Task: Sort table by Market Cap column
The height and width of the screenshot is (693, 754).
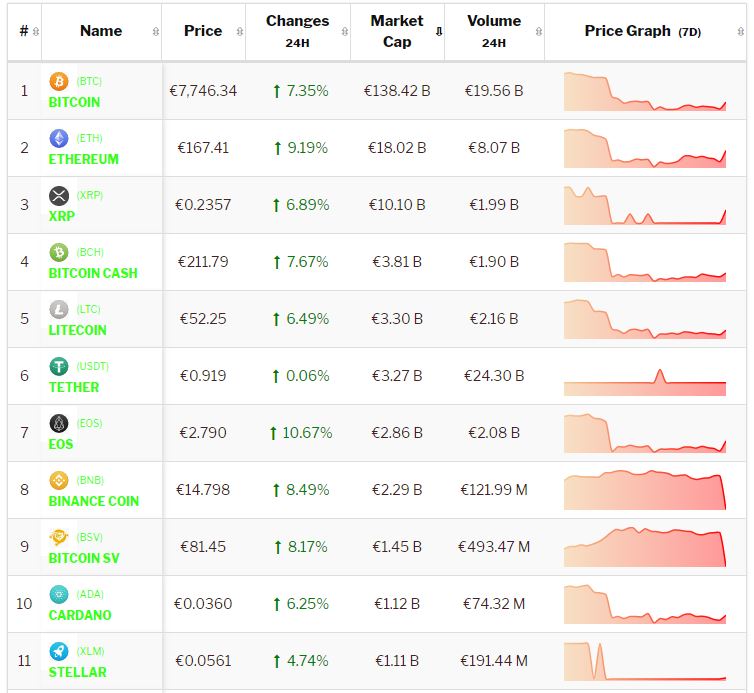Action: [x=397, y=31]
